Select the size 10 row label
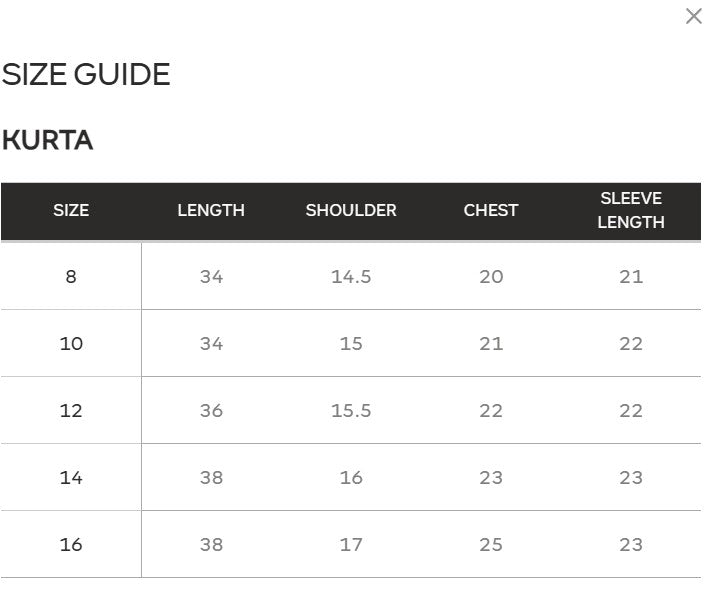Image resolution: width=706 pixels, height=598 pixels. [71, 344]
